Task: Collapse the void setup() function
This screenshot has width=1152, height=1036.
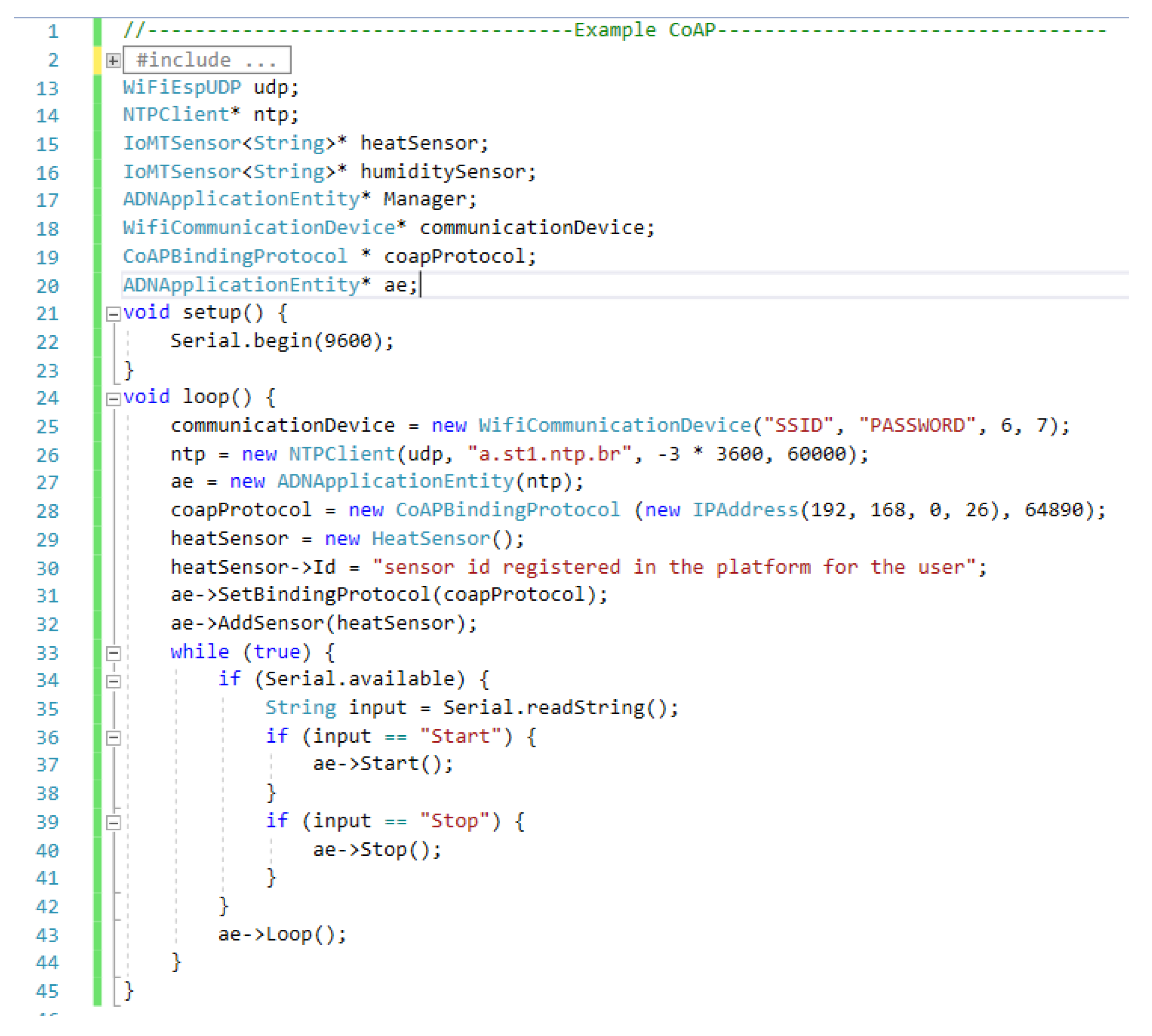Action: pos(113,314)
